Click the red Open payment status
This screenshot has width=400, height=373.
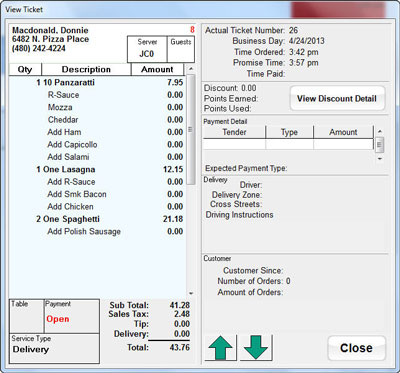click(58, 319)
